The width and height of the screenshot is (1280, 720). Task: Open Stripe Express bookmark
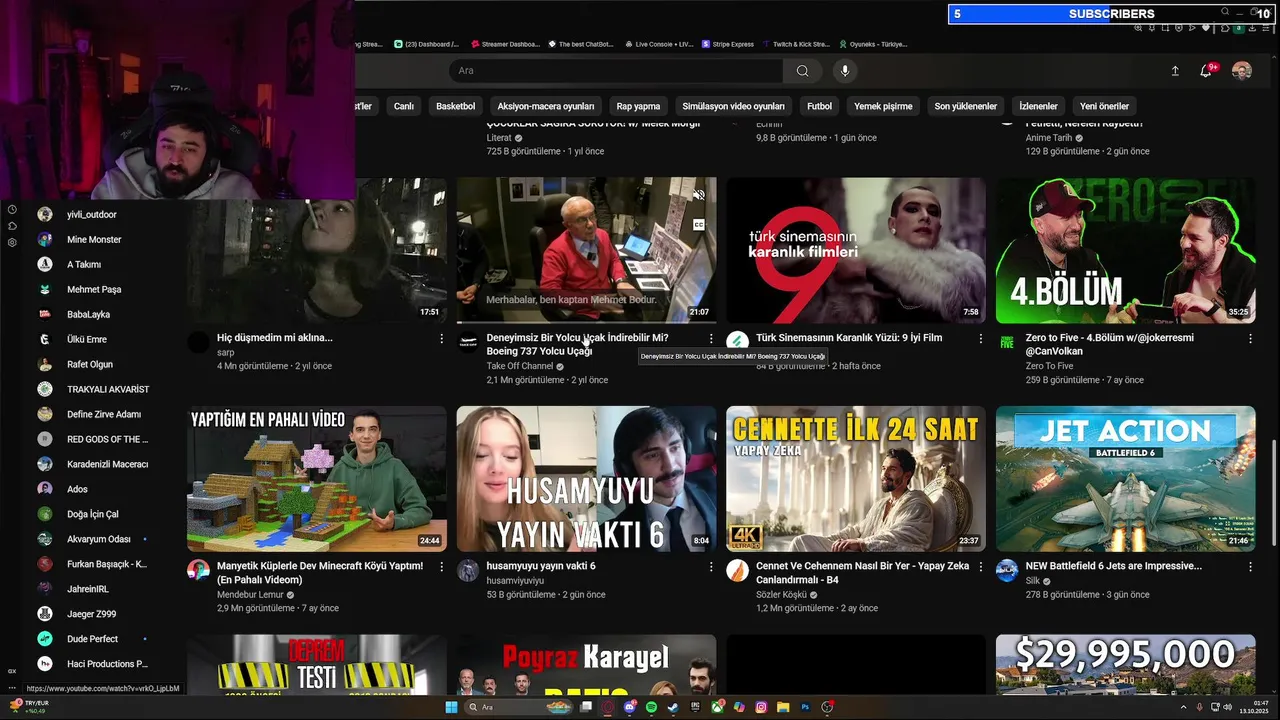[x=728, y=44]
